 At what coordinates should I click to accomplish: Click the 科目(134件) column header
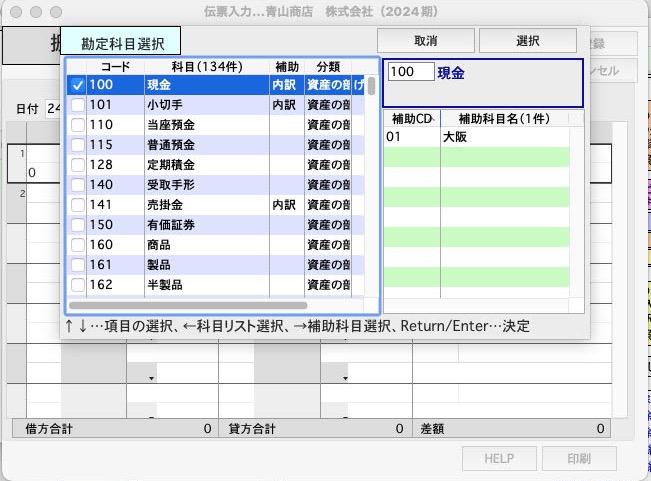click(x=206, y=66)
